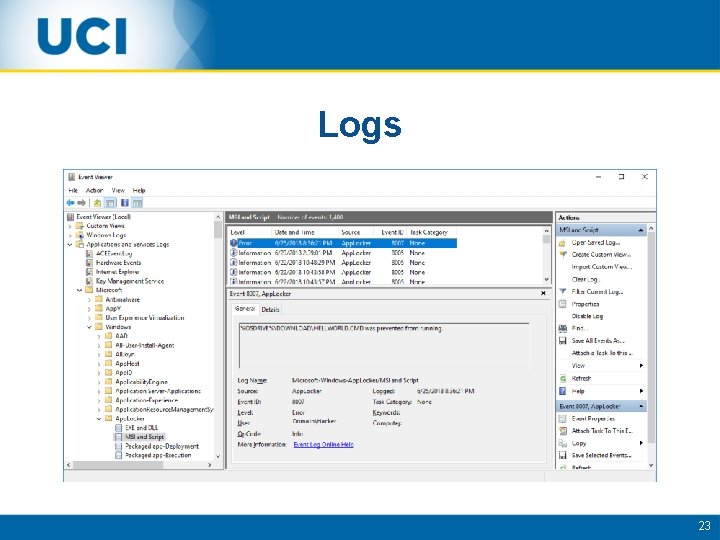Image resolution: width=720 pixels, height=540 pixels.
Task: Click Attach Task To This Event icon
Action: click(x=562, y=431)
